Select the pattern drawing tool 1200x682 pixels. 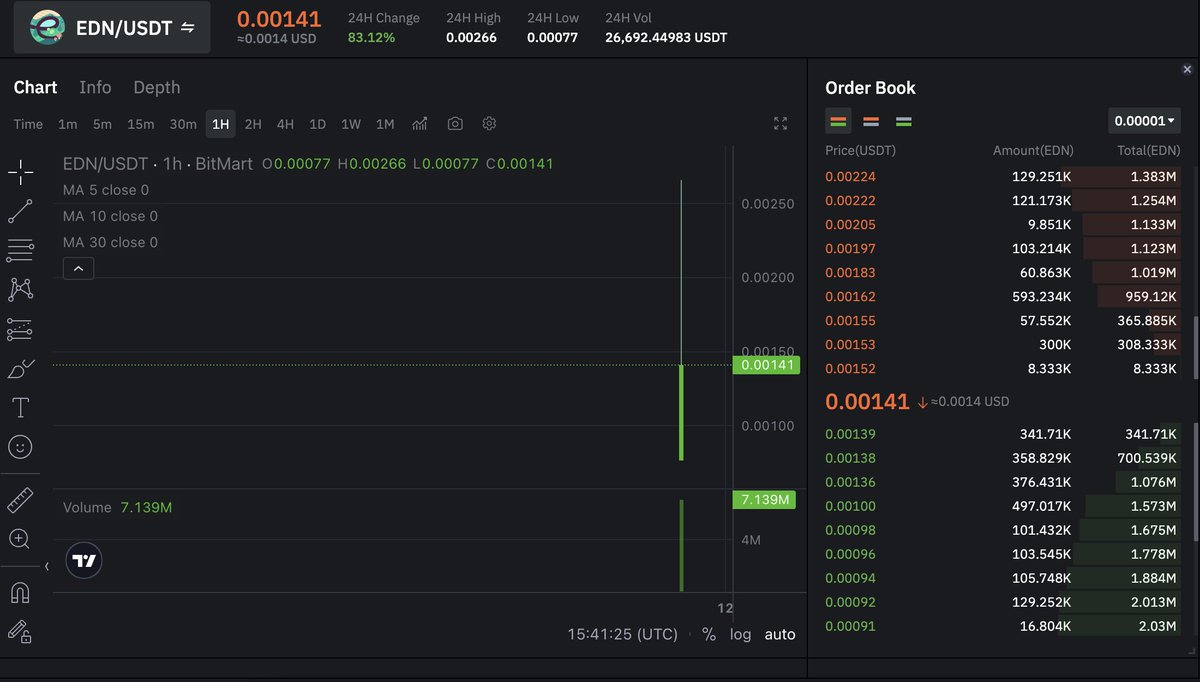point(20,289)
